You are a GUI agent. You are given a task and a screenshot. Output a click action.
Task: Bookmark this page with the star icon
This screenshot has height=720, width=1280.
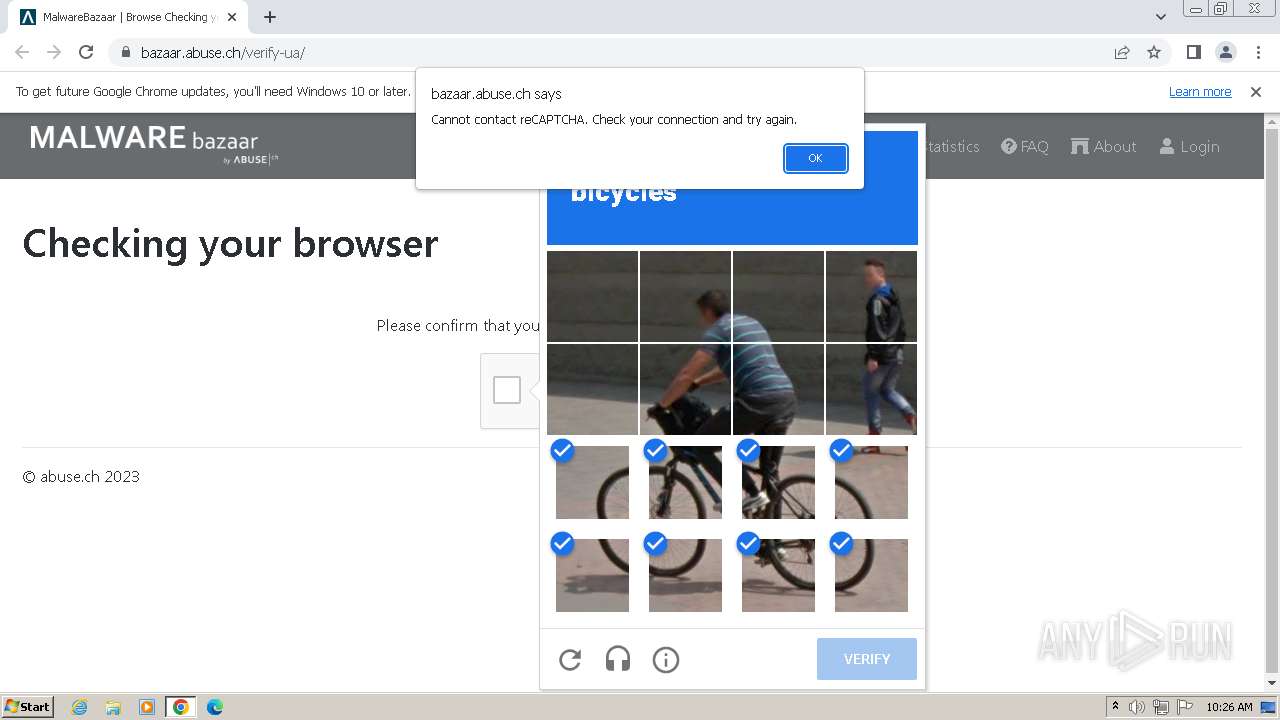(1154, 52)
